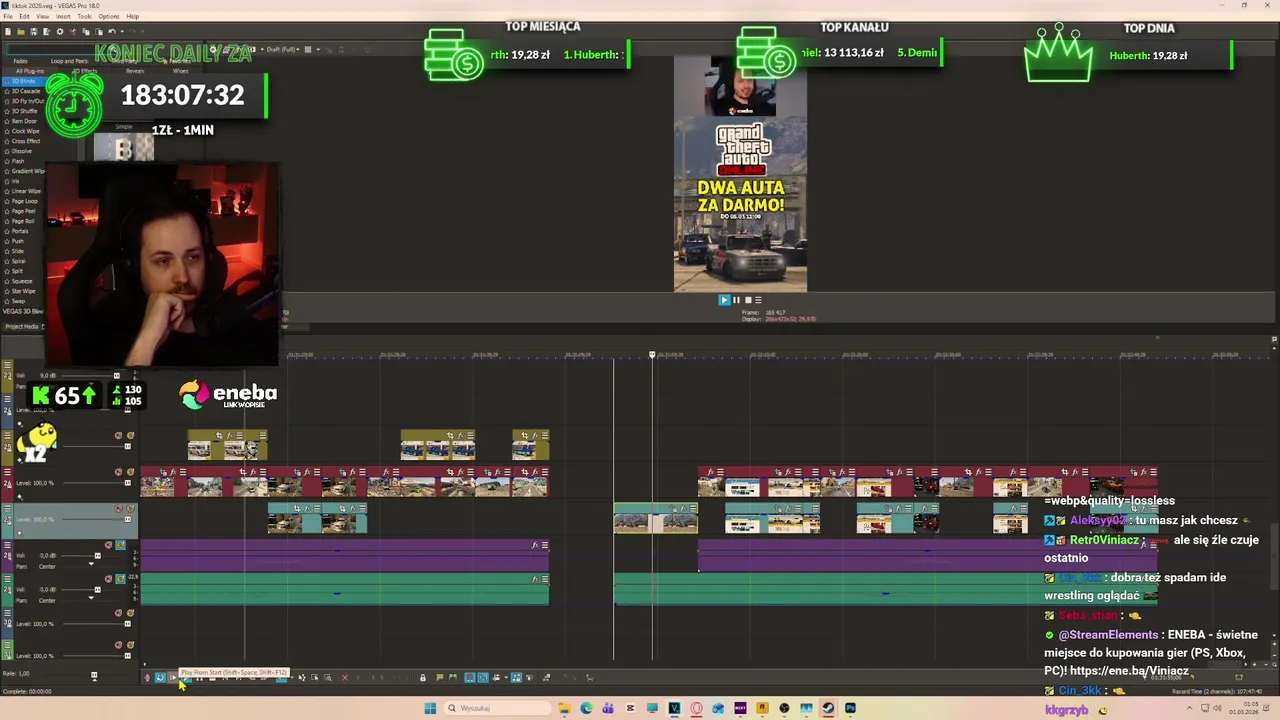
Task: Toggle solo on green audio track 29
Action: pyautogui.click(x=121, y=579)
